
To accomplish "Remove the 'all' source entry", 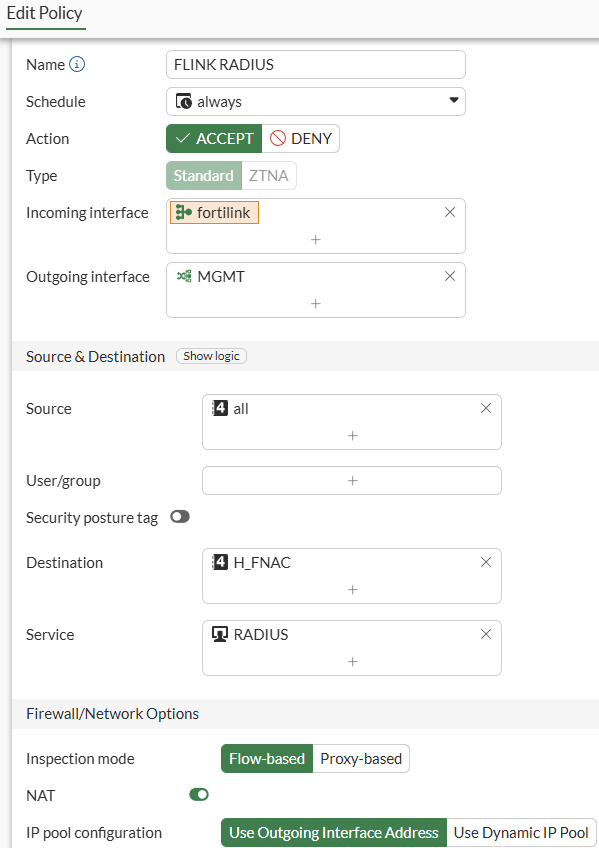I will click(x=486, y=408).
